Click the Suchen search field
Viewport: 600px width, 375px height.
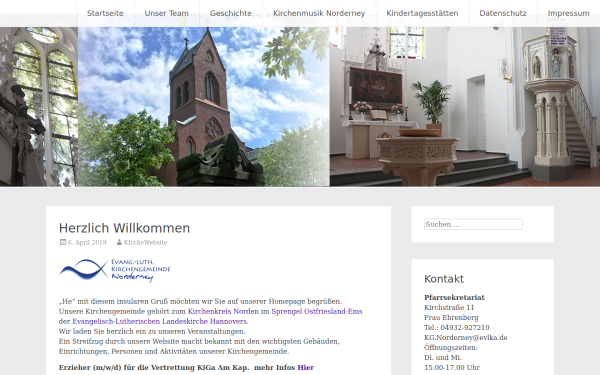(473, 224)
